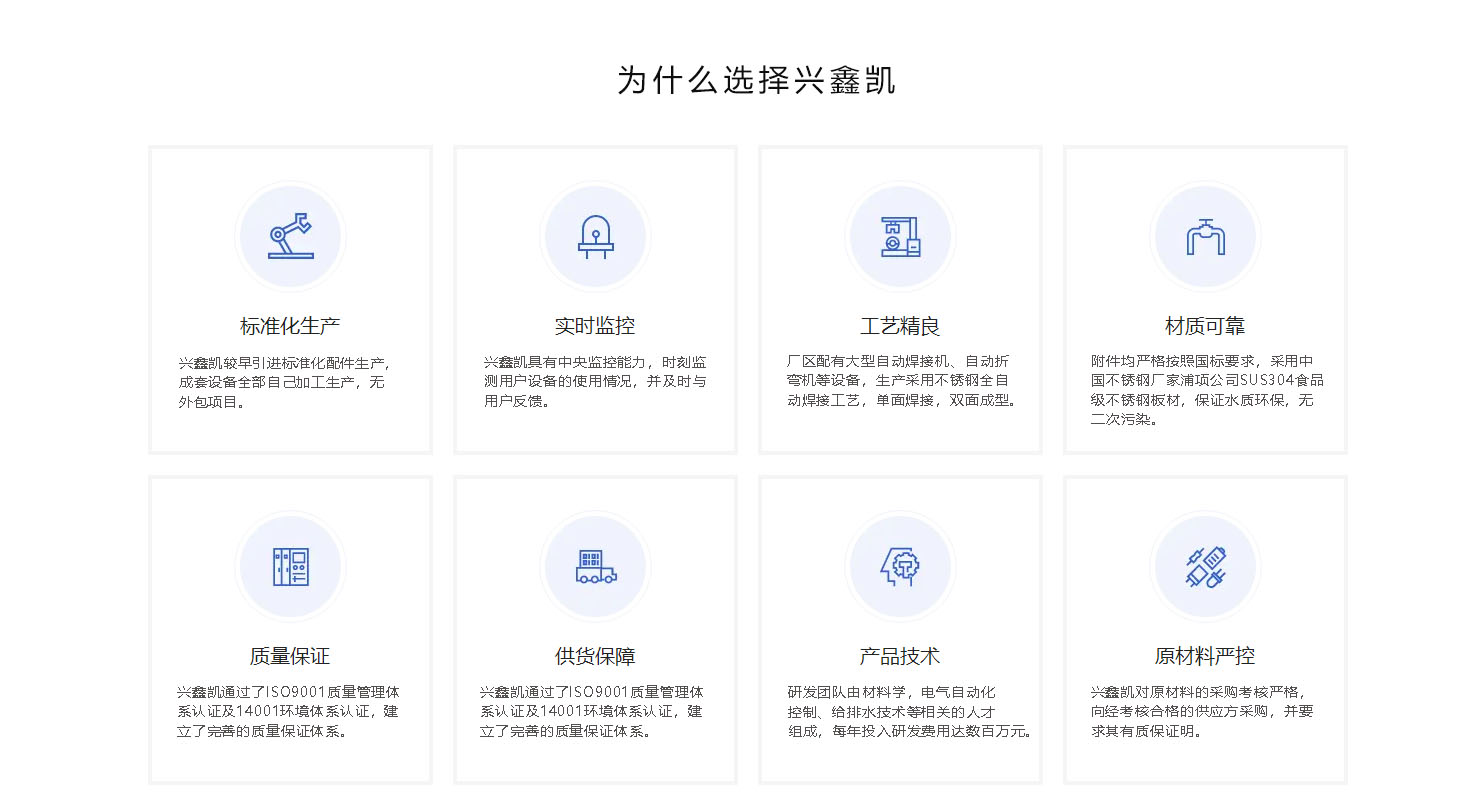
Task: Click the cabinet icon above 质量保证
Action: coord(290,565)
